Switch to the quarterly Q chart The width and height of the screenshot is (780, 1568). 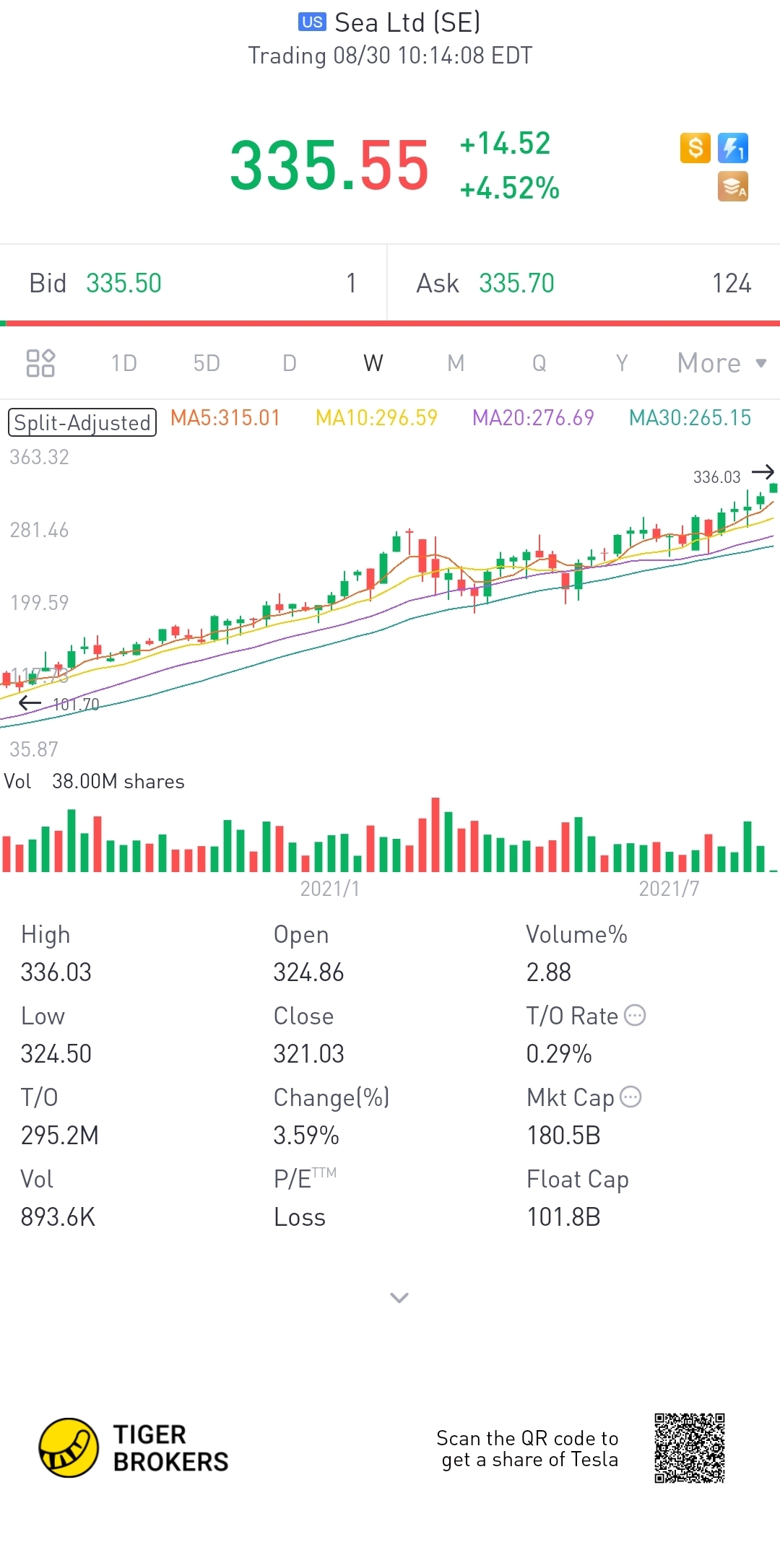coord(539,363)
